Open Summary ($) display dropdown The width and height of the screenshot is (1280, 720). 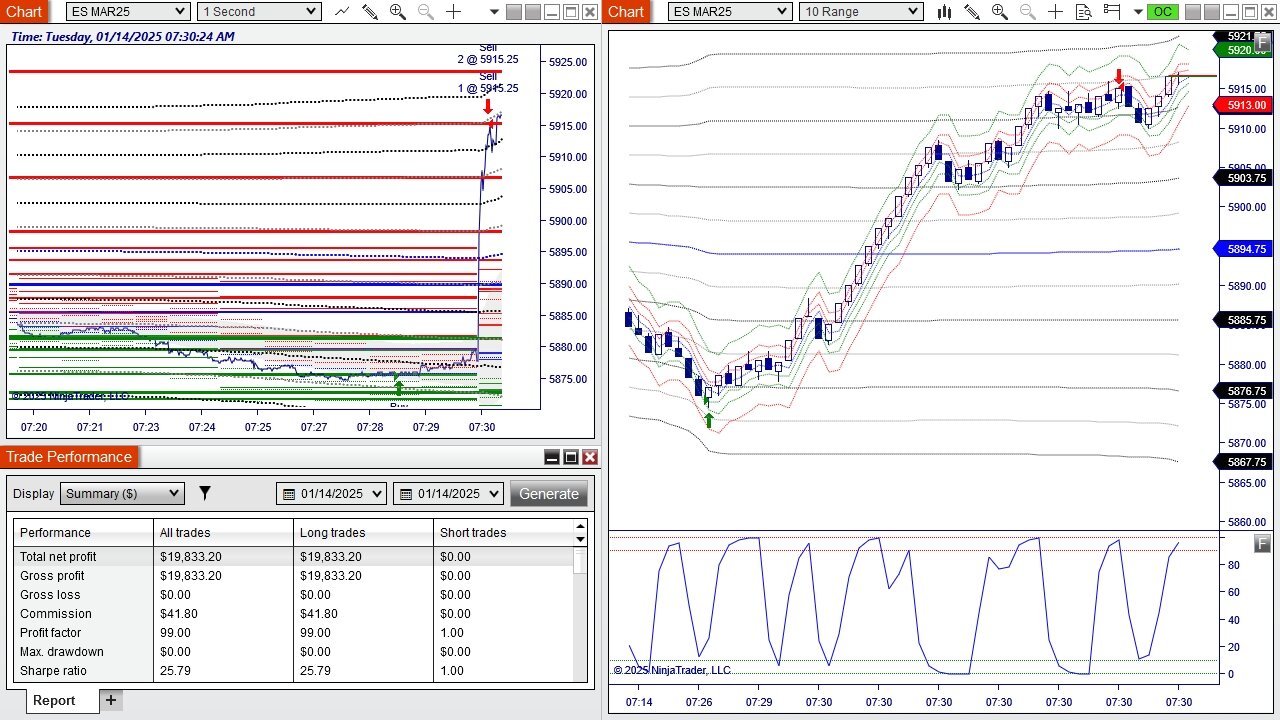(123, 493)
